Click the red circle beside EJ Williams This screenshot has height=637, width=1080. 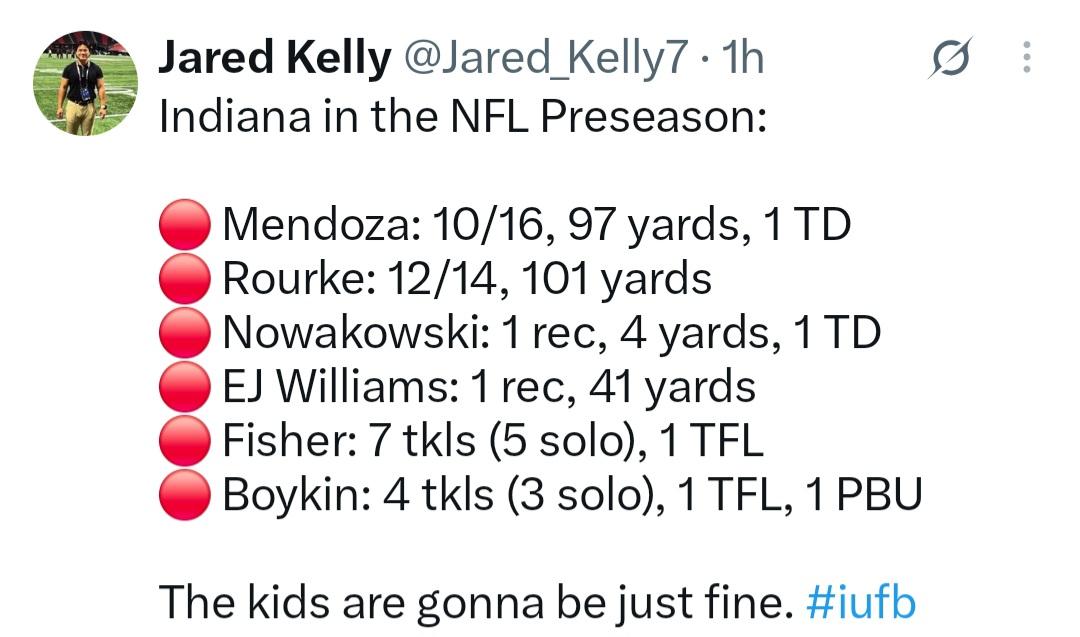(x=185, y=386)
